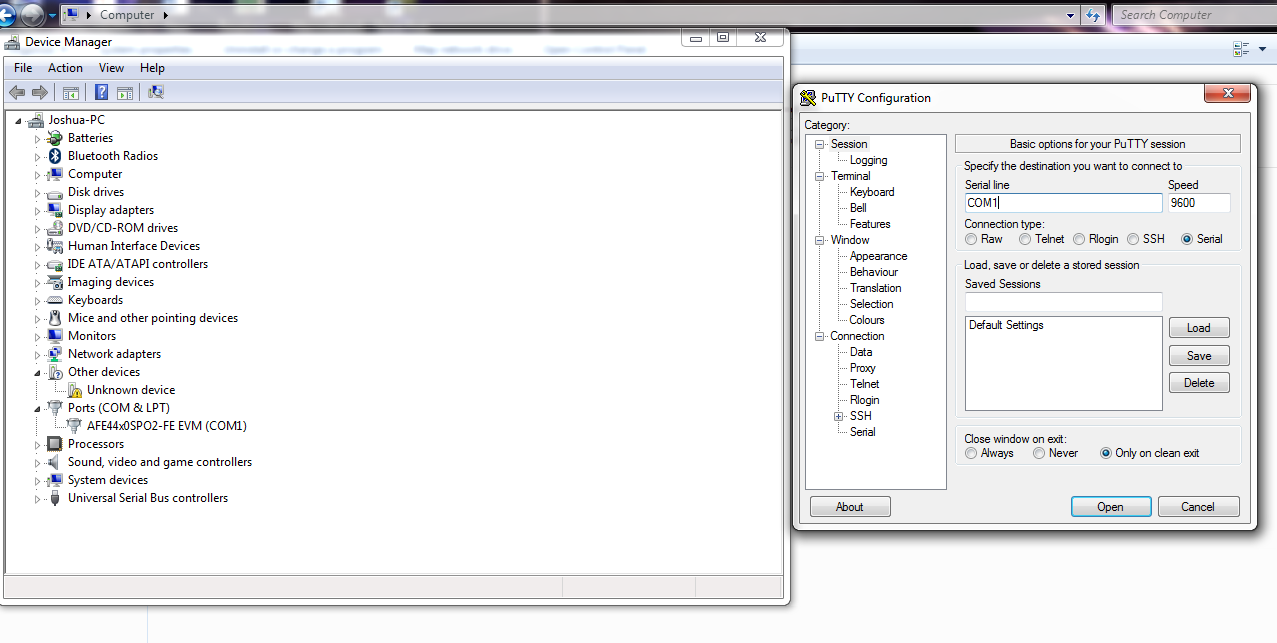The height and width of the screenshot is (643, 1277).
Task: Select the Raw connection type
Action: 971,239
